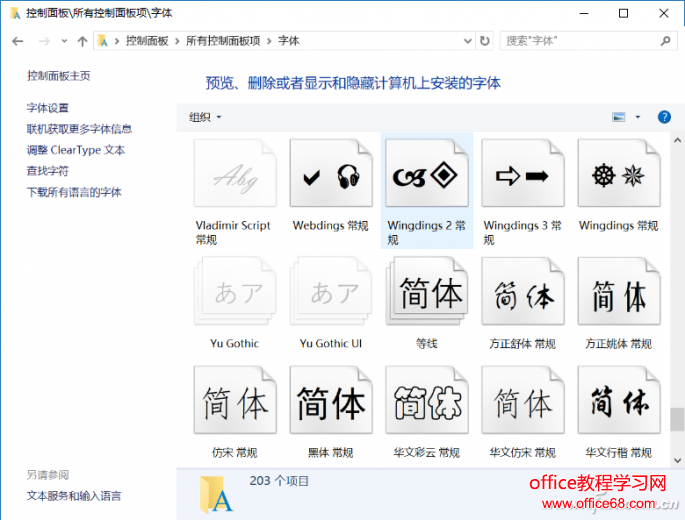Expand chevron after 控制面板 in address bar

177,41
